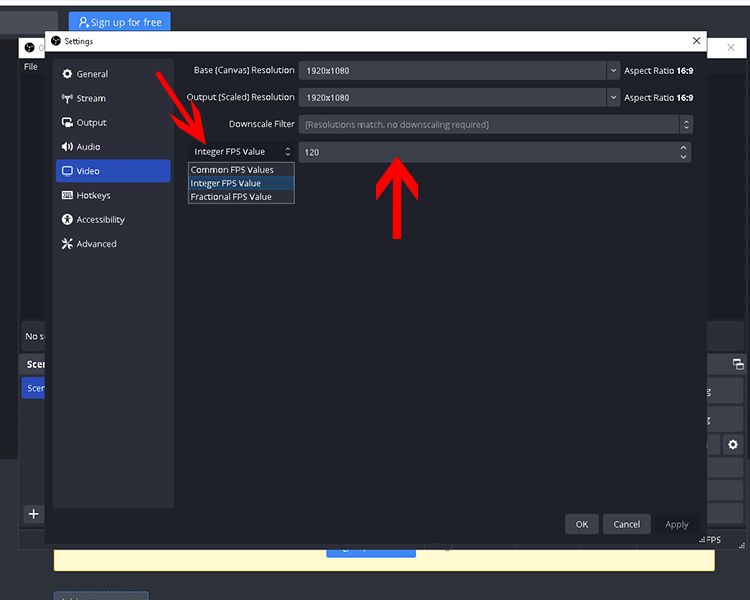Click the Hotkeys keyboard icon in sidebar
Screen dimensions: 750x600
click(67, 195)
